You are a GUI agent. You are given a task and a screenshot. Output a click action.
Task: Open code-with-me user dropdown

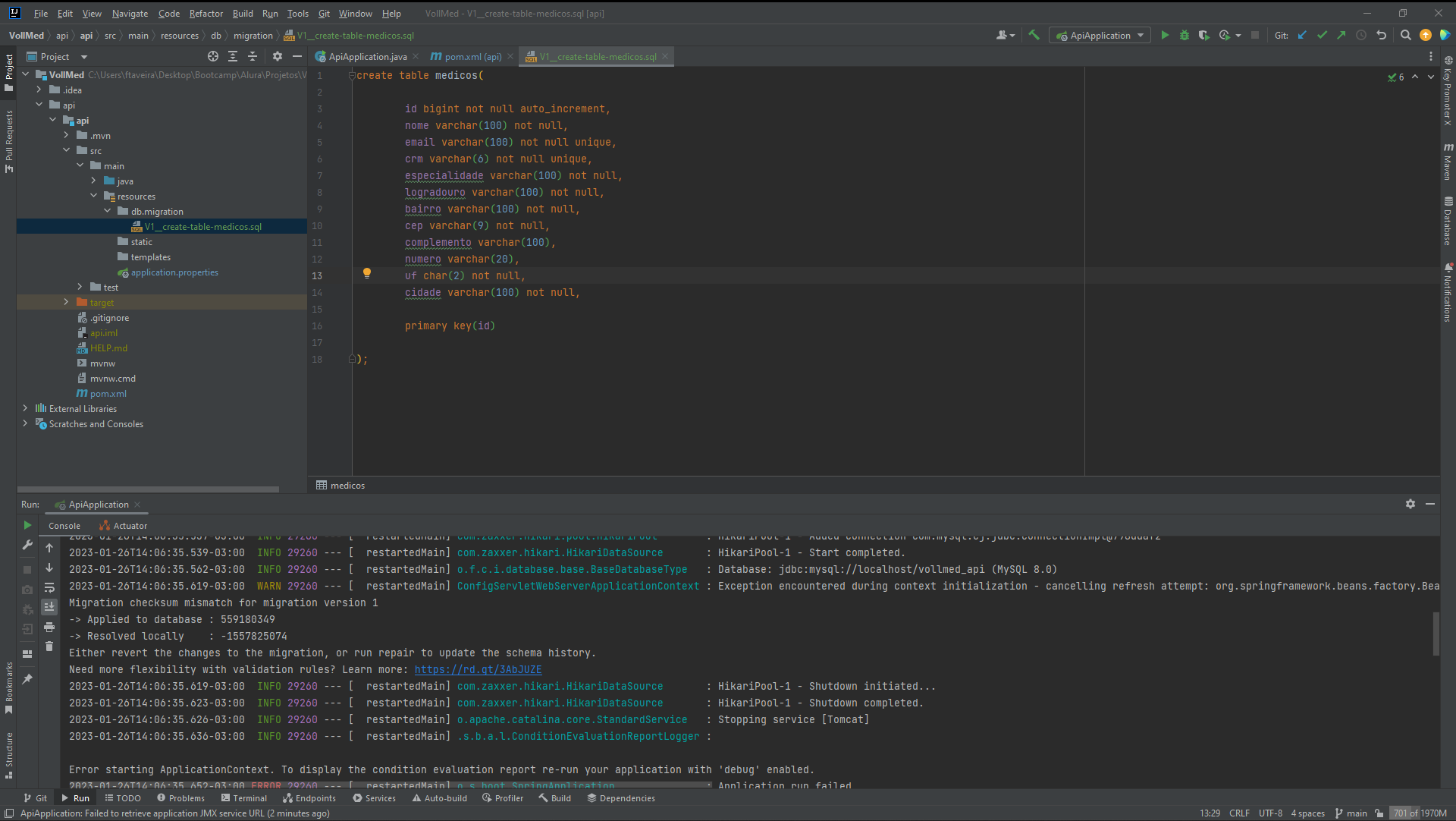coord(1006,35)
